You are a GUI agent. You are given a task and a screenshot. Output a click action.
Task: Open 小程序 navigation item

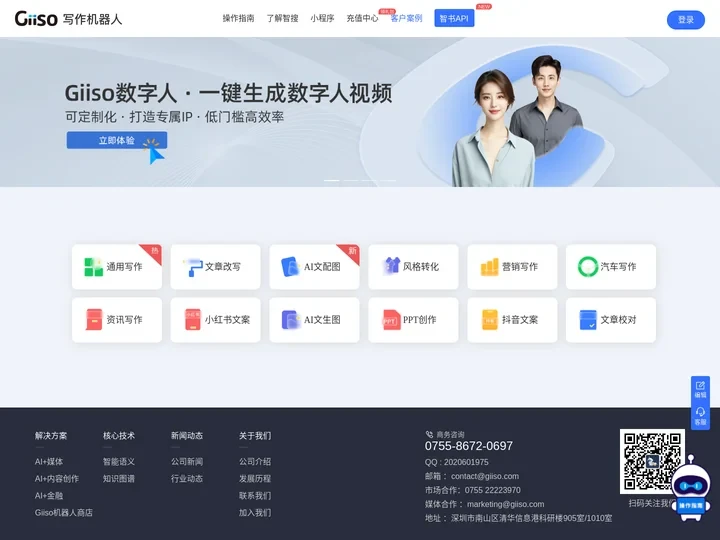(x=322, y=18)
